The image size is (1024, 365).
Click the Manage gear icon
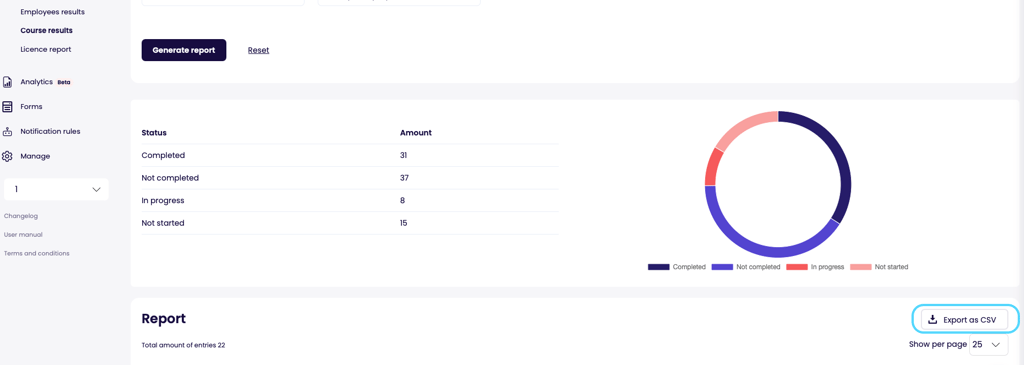[x=8, y=156]
